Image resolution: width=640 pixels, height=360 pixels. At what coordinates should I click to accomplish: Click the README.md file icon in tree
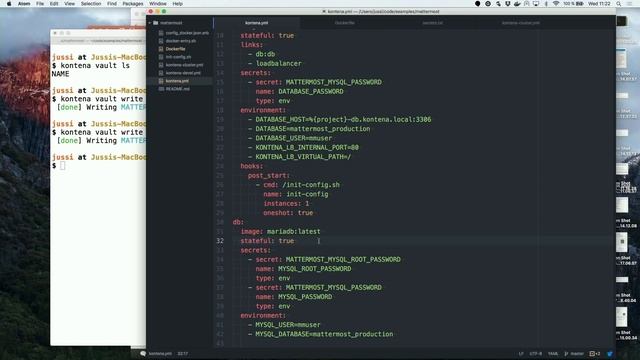161,89
